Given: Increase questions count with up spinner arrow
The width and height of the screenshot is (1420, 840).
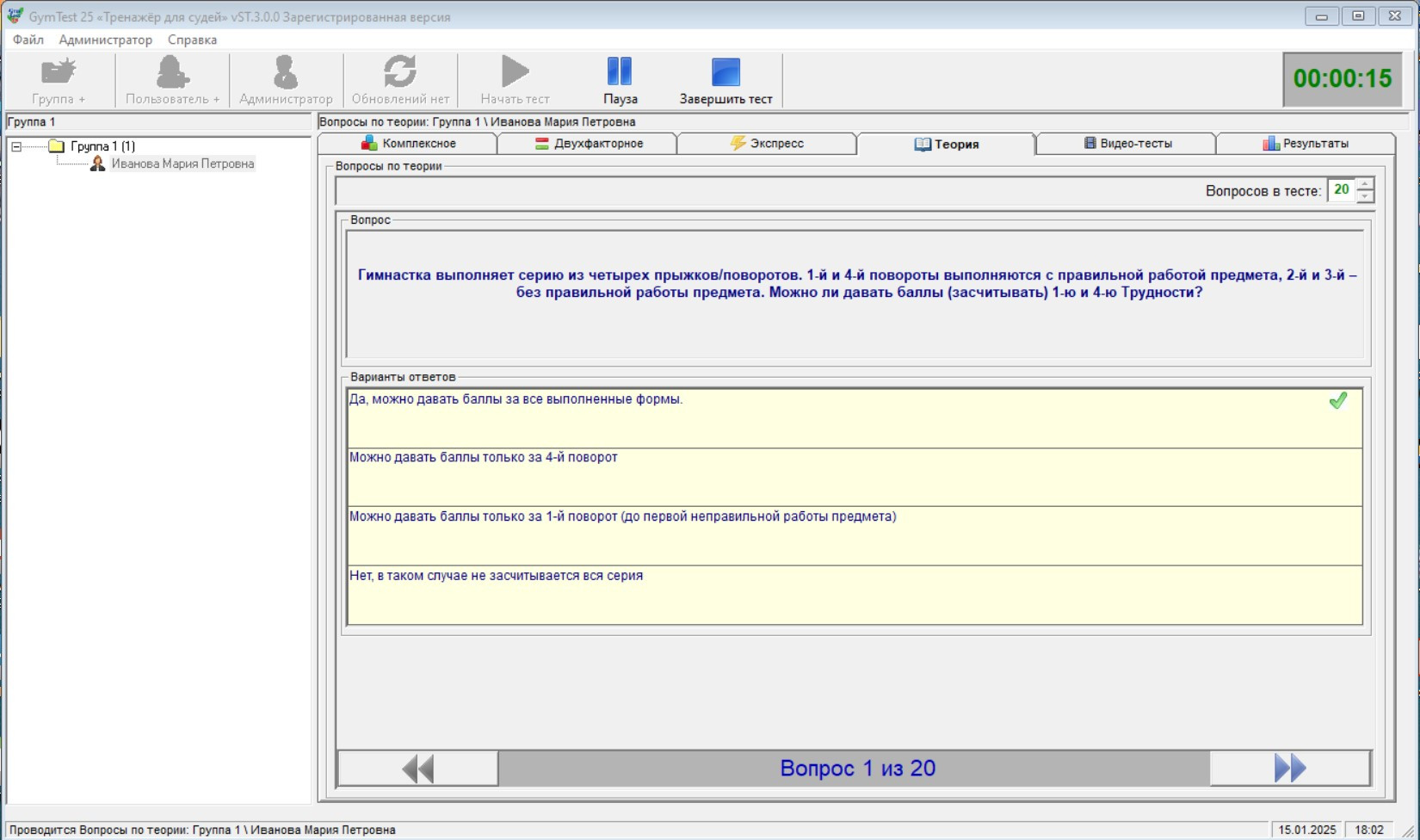Looking at the screenshot, I should [1365, 184].
